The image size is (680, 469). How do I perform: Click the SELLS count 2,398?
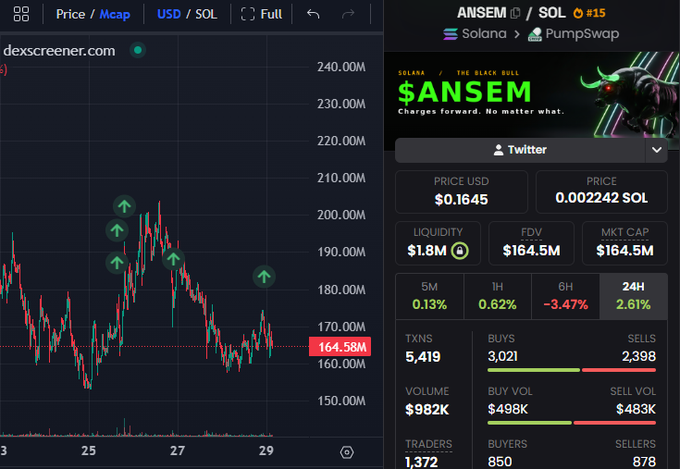(x=639, y=357)
